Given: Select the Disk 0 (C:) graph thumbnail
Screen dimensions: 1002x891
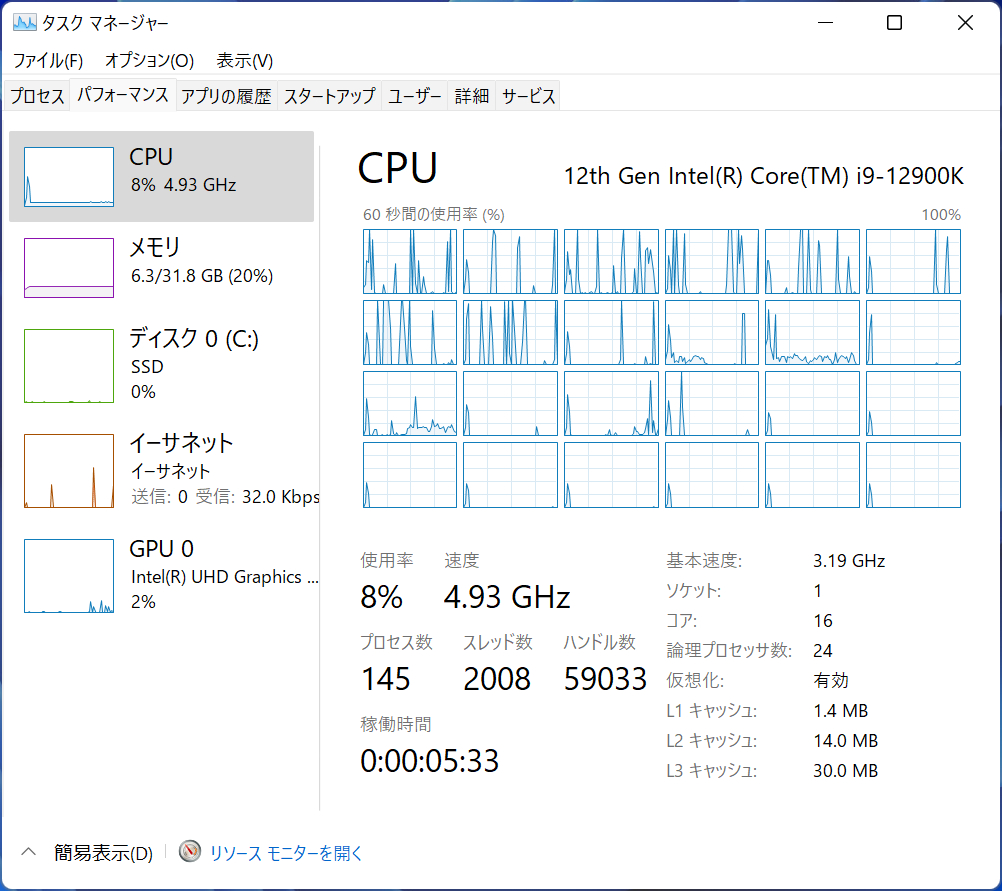Looking at the screenshot, I should point(69,366).
